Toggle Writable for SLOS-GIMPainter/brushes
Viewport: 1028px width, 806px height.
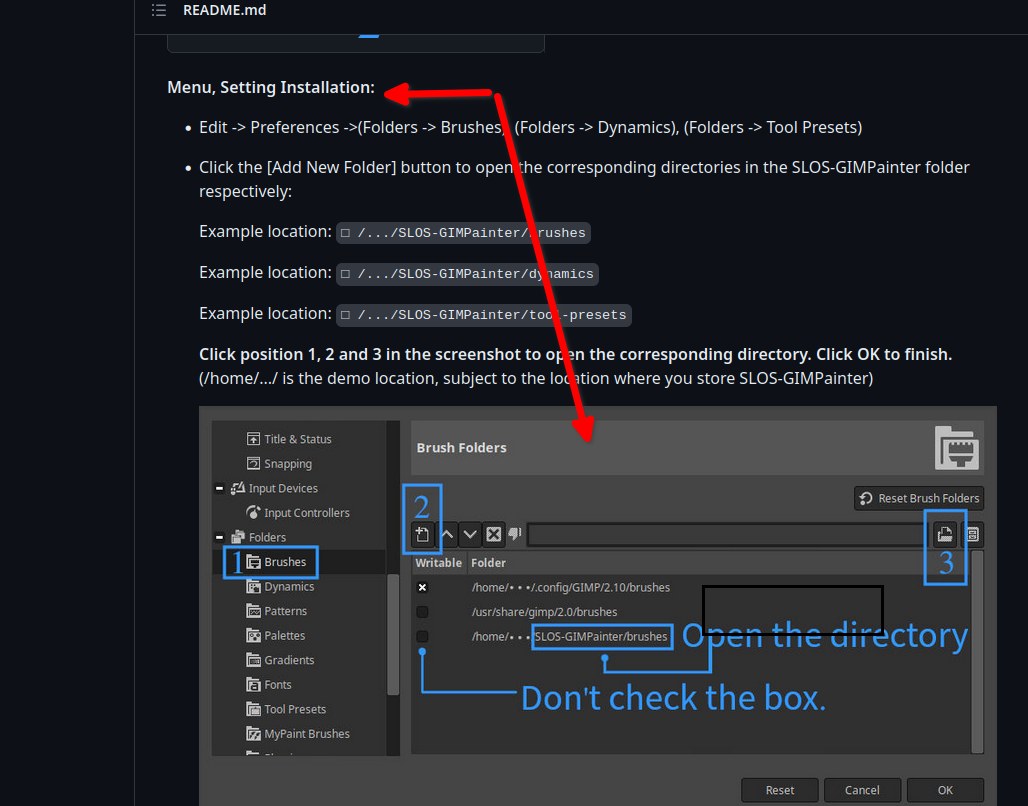(x=422, y=636)
